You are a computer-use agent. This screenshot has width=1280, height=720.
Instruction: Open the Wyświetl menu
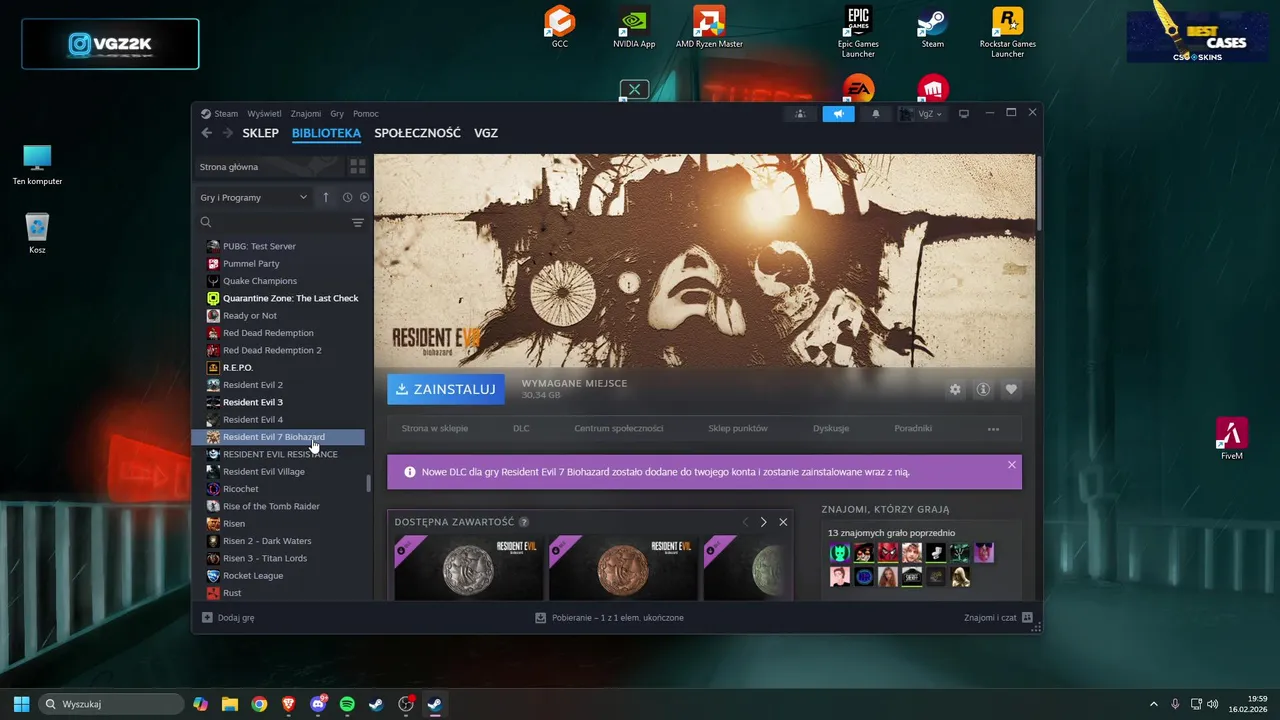tap(264, 113)
